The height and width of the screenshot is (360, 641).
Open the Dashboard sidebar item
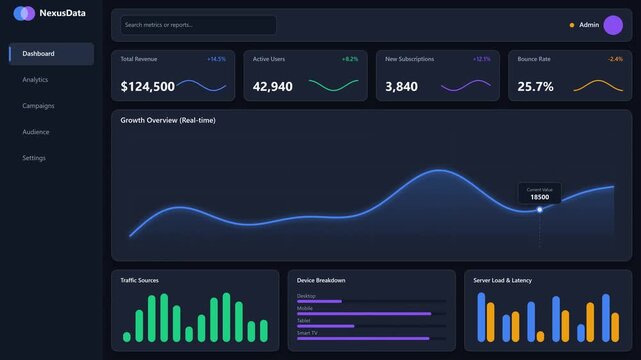pyautogui.click(x=52, y=54)
